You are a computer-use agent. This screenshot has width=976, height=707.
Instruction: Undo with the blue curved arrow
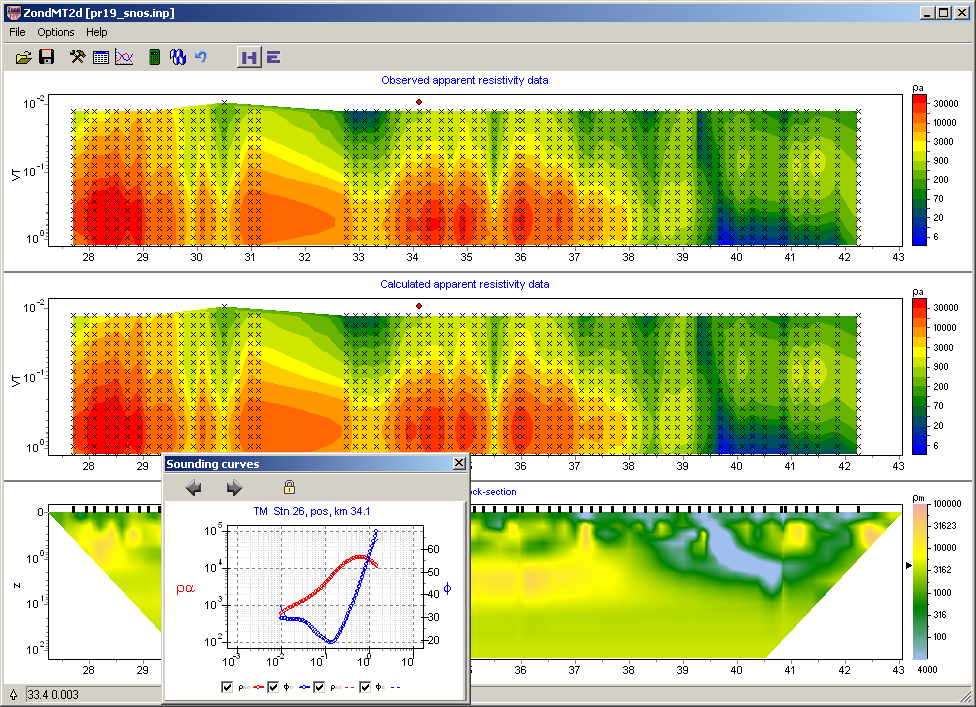[201, 58]
